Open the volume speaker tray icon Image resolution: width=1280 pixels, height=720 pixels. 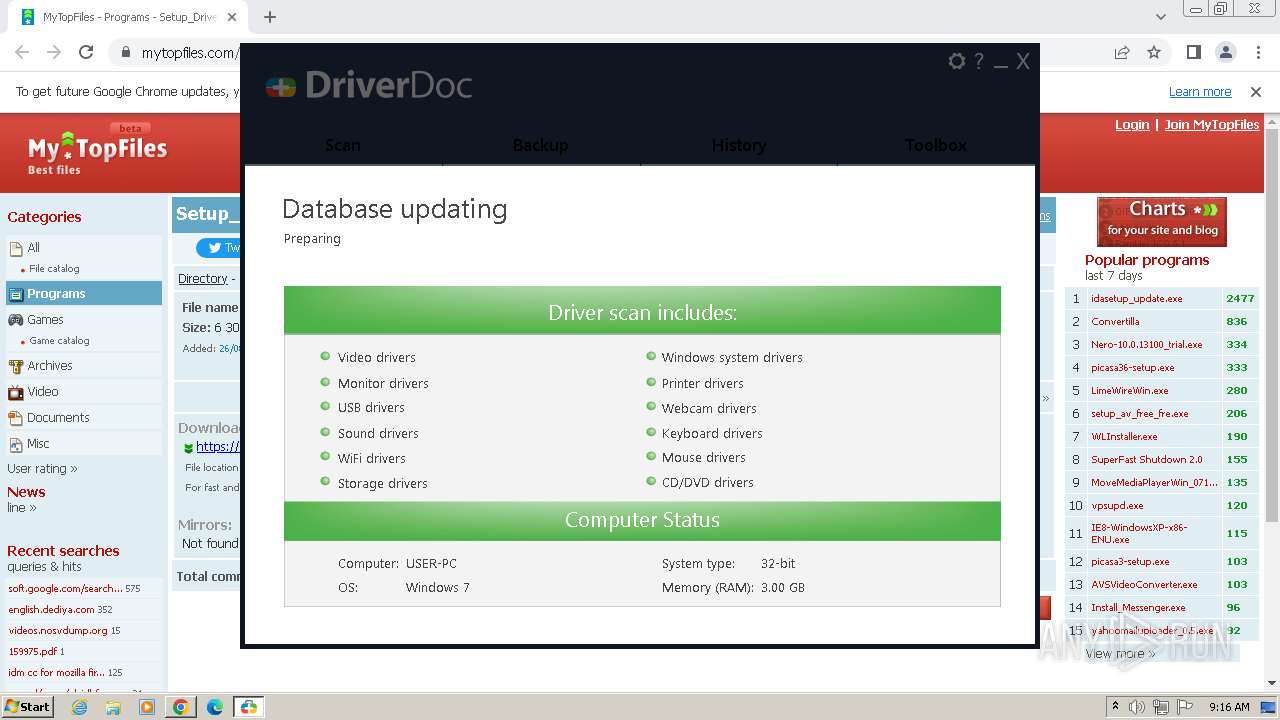1137,707
